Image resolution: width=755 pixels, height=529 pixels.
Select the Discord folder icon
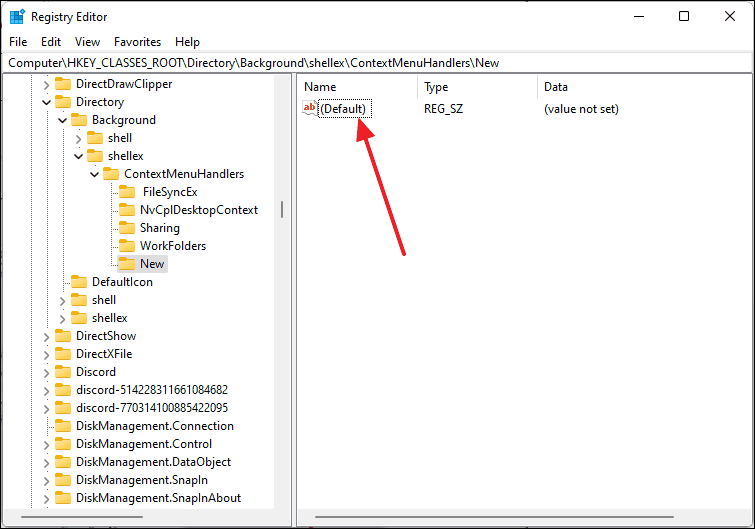(63, 372)
